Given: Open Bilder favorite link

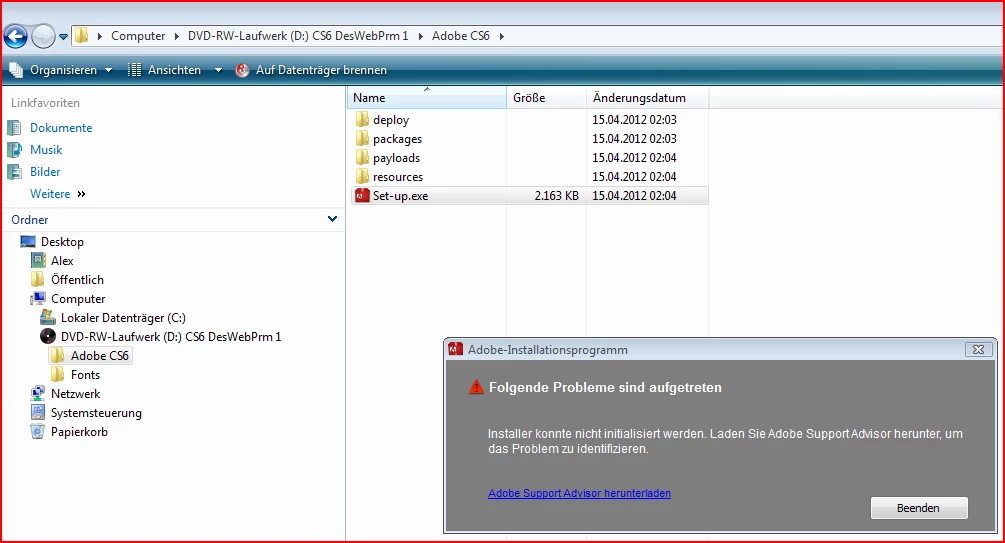Looking at the screenshot, I should pyautogui.click(x=45, y=172).
